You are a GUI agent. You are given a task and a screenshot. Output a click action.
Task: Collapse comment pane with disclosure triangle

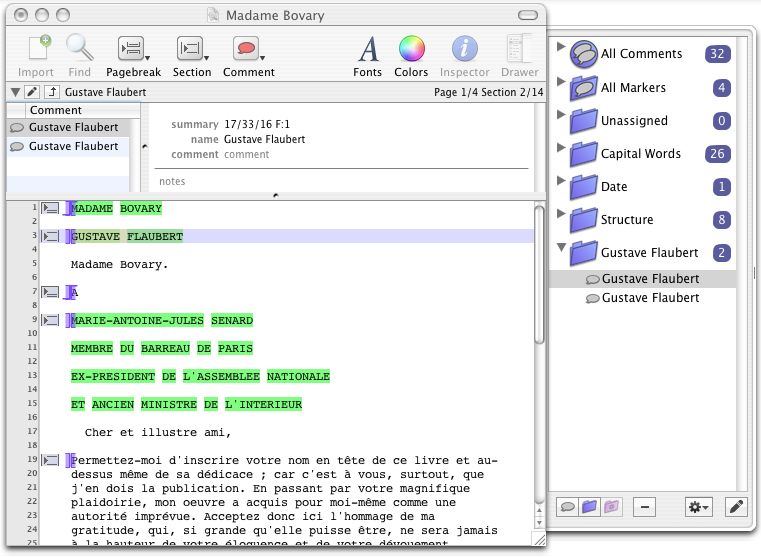pyautogui.click(x=14, y=92)
